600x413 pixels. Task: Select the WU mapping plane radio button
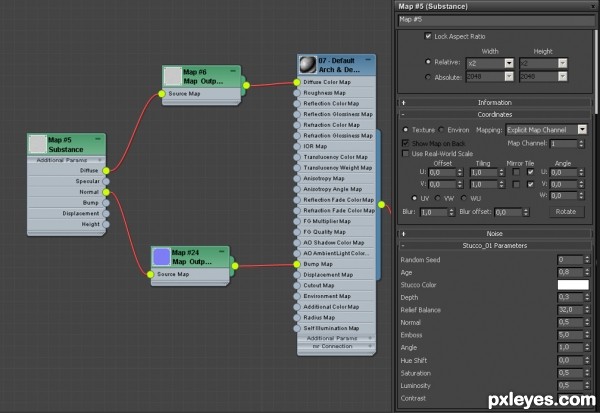[464, 198]
